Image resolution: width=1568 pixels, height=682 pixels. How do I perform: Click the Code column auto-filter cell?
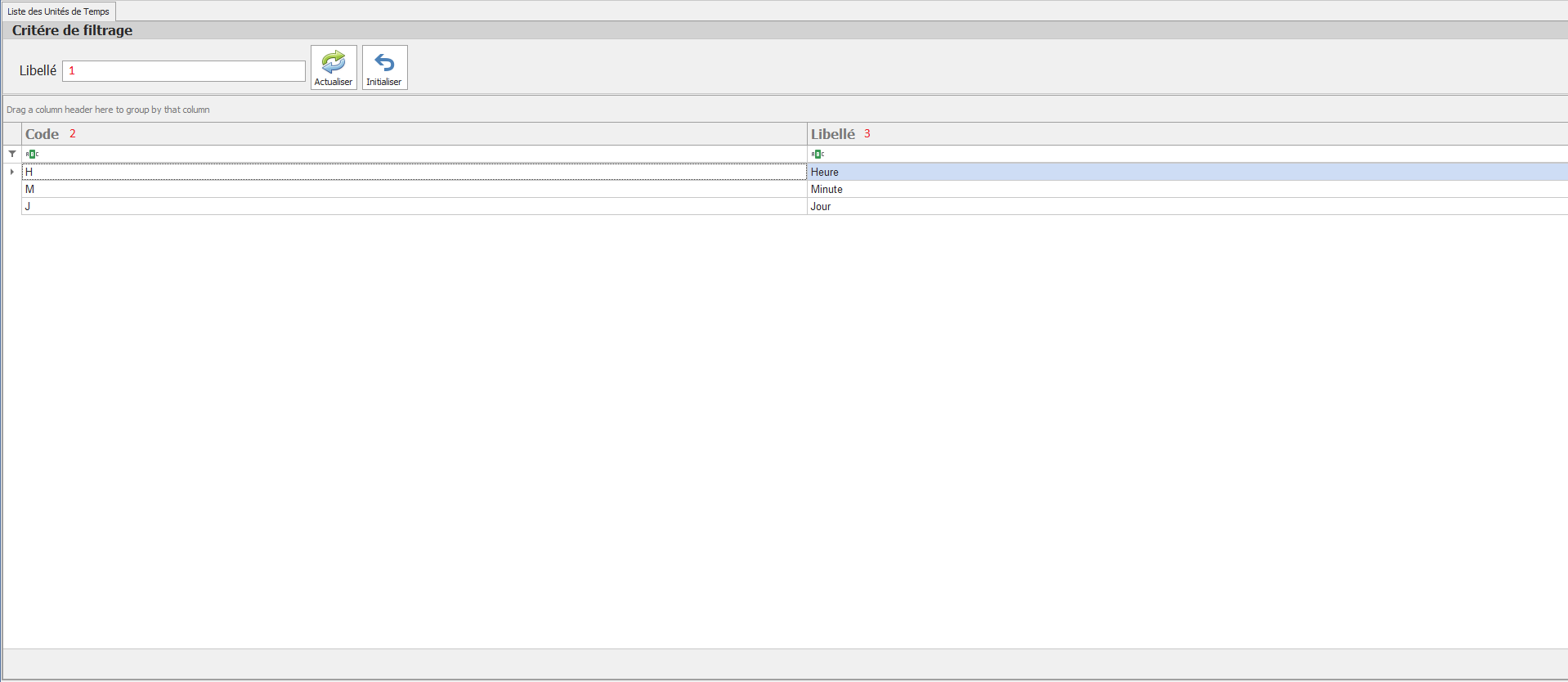point(409,154)
